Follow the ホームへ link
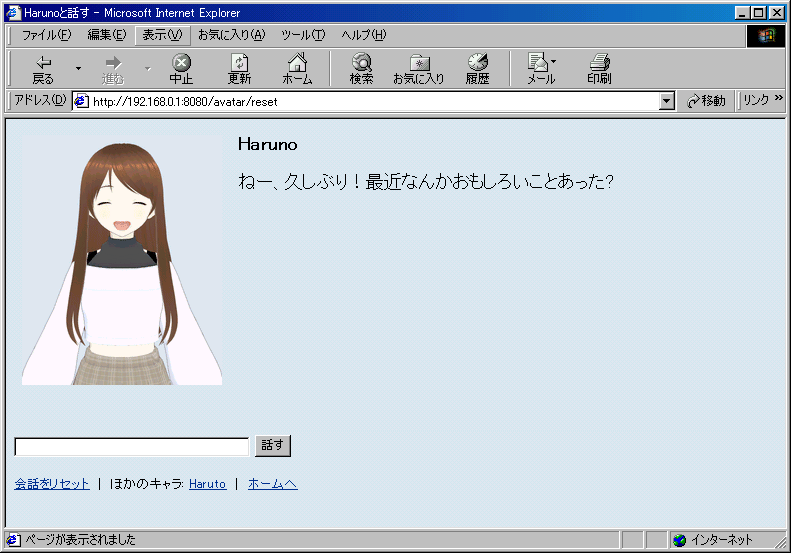Viewport: 791px width, 553px height. [272, 484]
